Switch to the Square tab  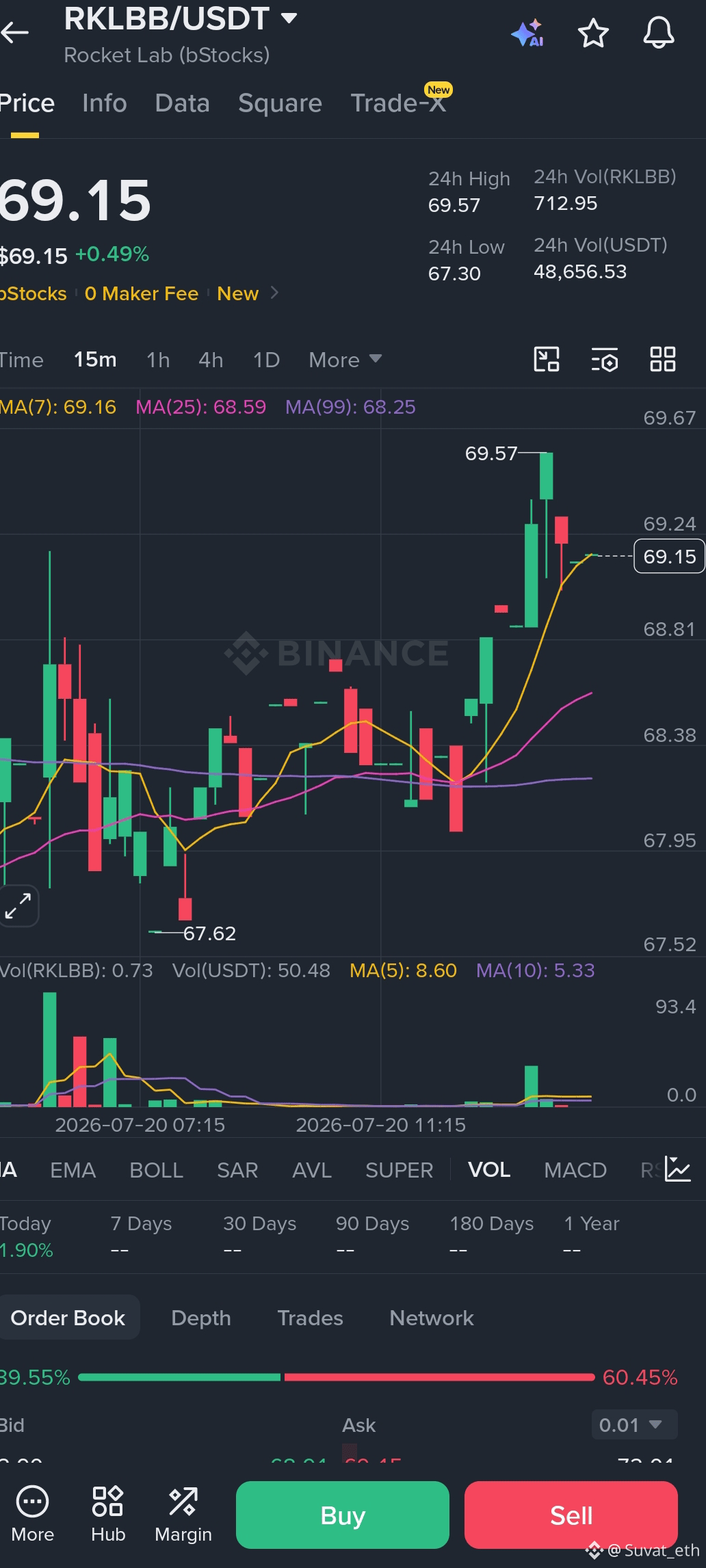280,103
